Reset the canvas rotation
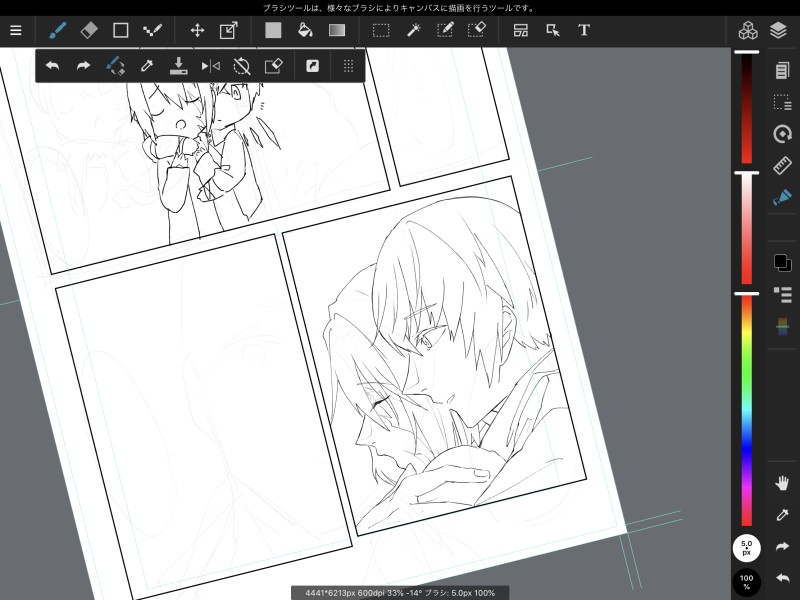 point(242,66)
